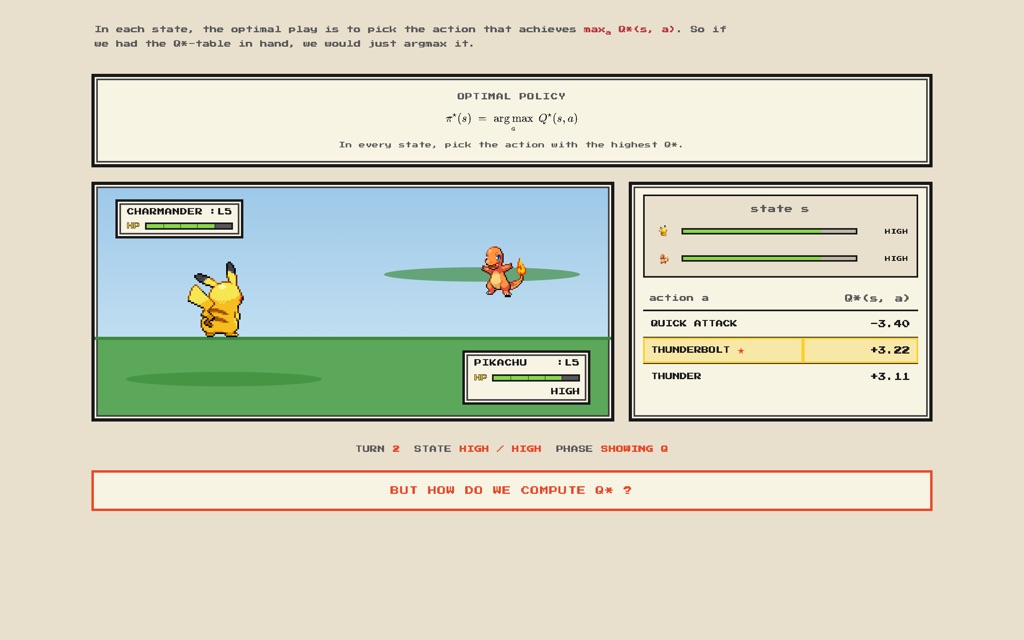Select the QUICK ATTACK action row
Image resolution: width=1024 pixels, height=640 pixels.
point(780,323)
